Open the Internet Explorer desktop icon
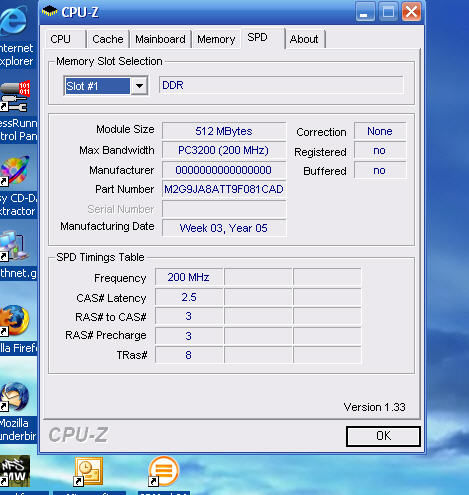The image size is (469, 495). tap(13, 22)
